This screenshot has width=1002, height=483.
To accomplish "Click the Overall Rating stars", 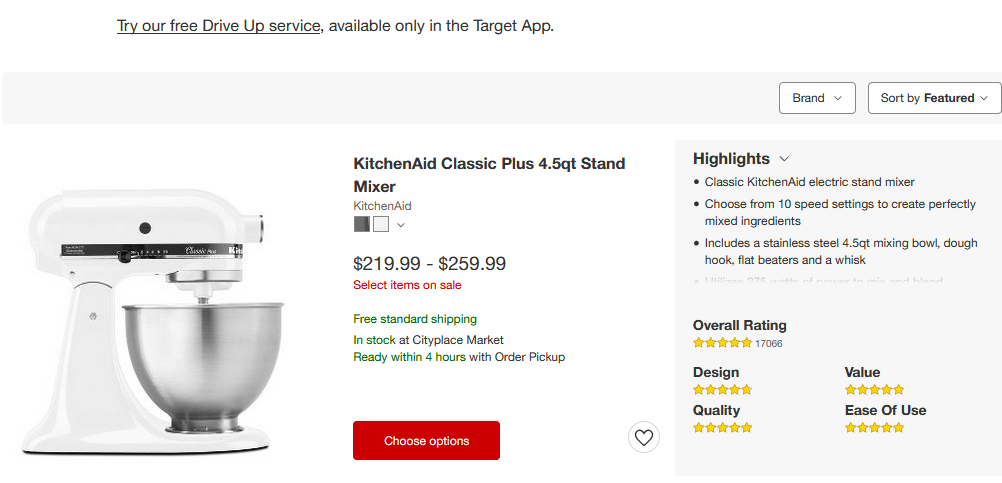I will pyautogui.click(x=722, y=343).
